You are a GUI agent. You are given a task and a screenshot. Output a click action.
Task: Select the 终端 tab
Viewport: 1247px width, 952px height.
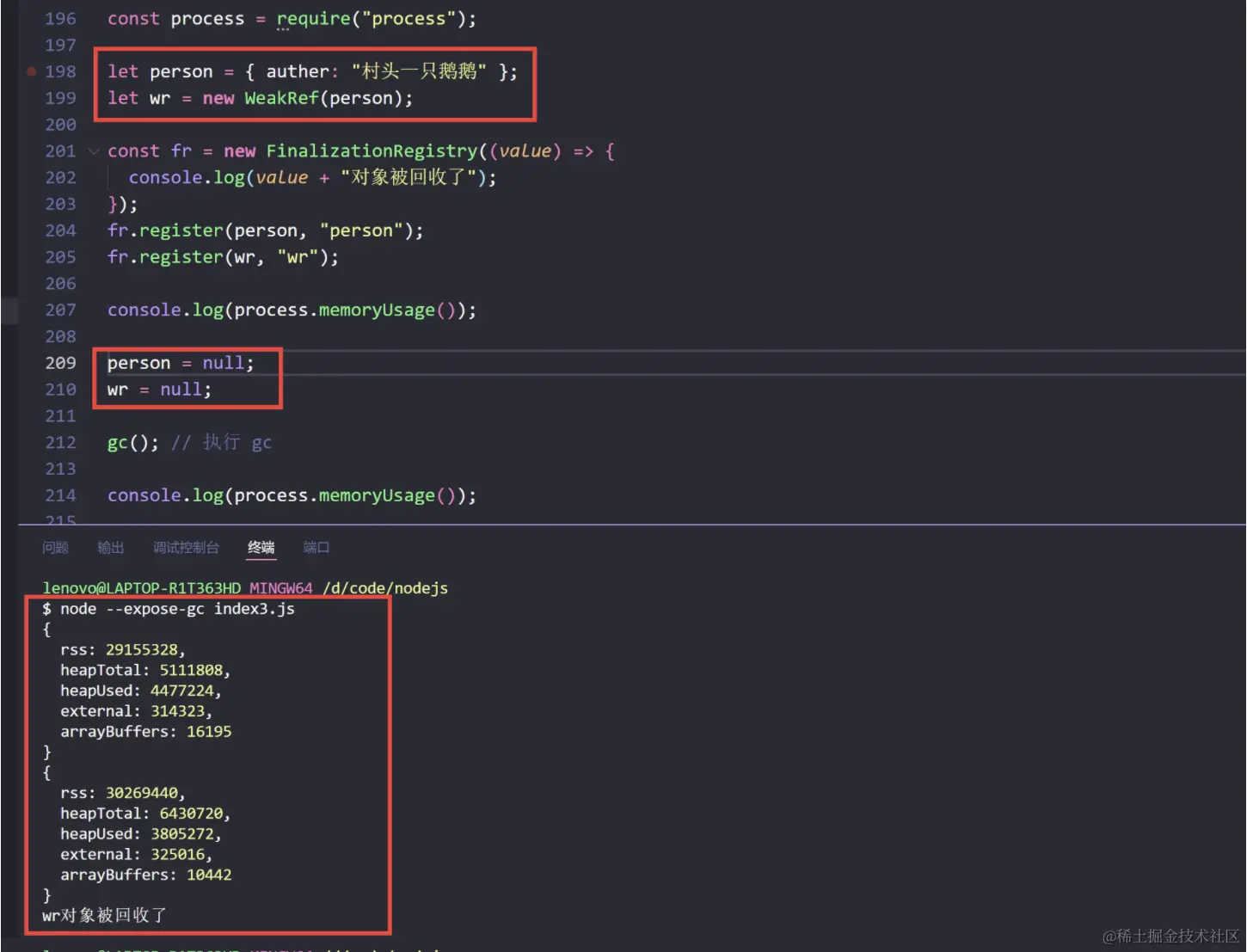point(261,547)
